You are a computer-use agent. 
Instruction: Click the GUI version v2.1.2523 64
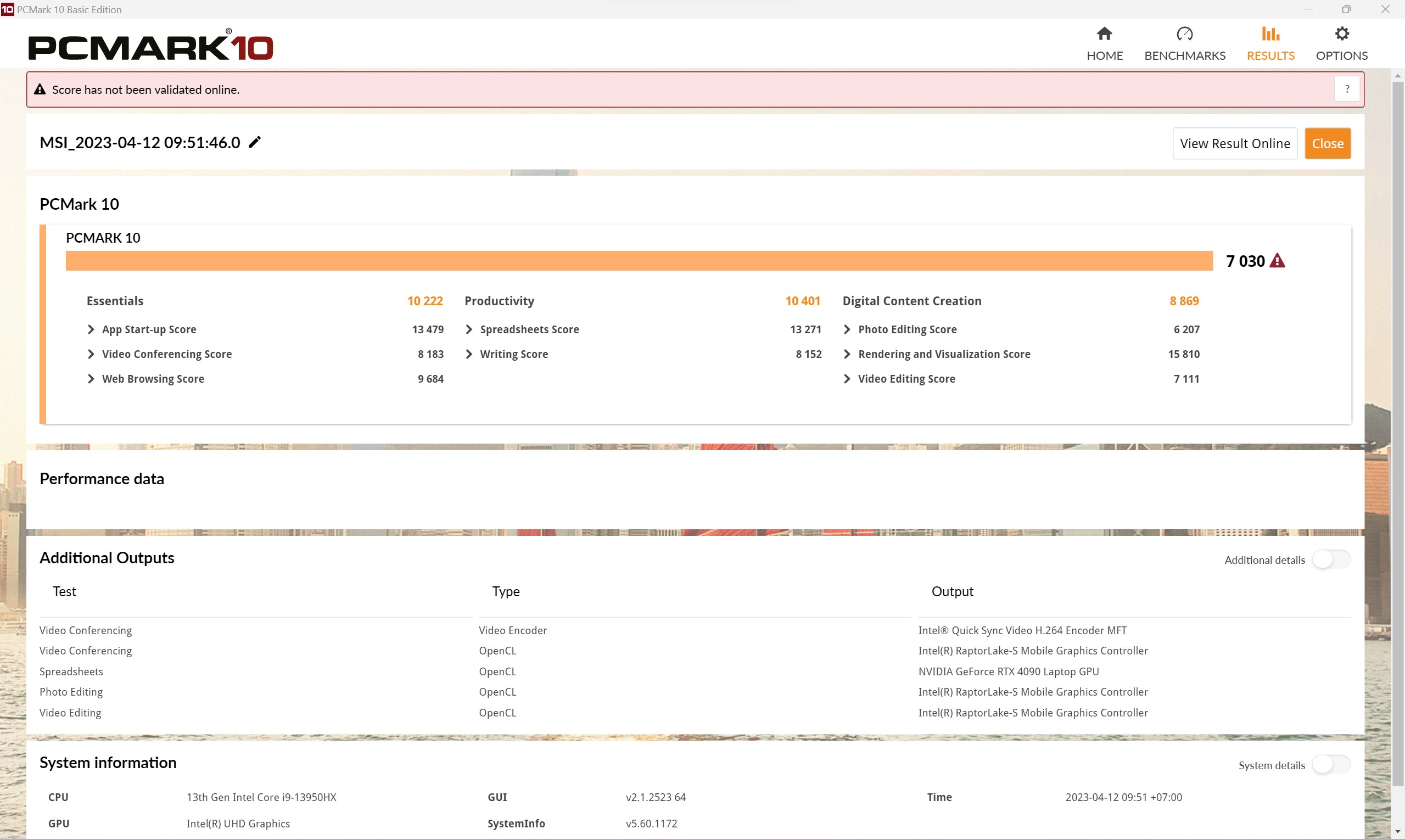(x=656, y=798)
